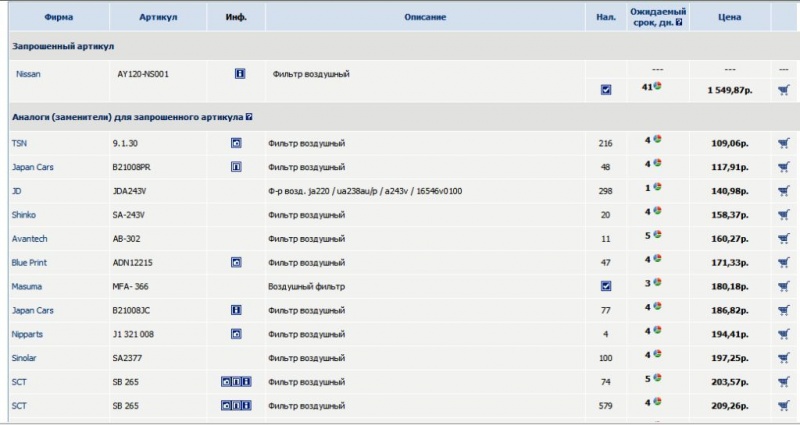This screenshot has height=425, width=800.
Task: Open info icon for Japan Cars B21008JC
Action: pos(236,310)
